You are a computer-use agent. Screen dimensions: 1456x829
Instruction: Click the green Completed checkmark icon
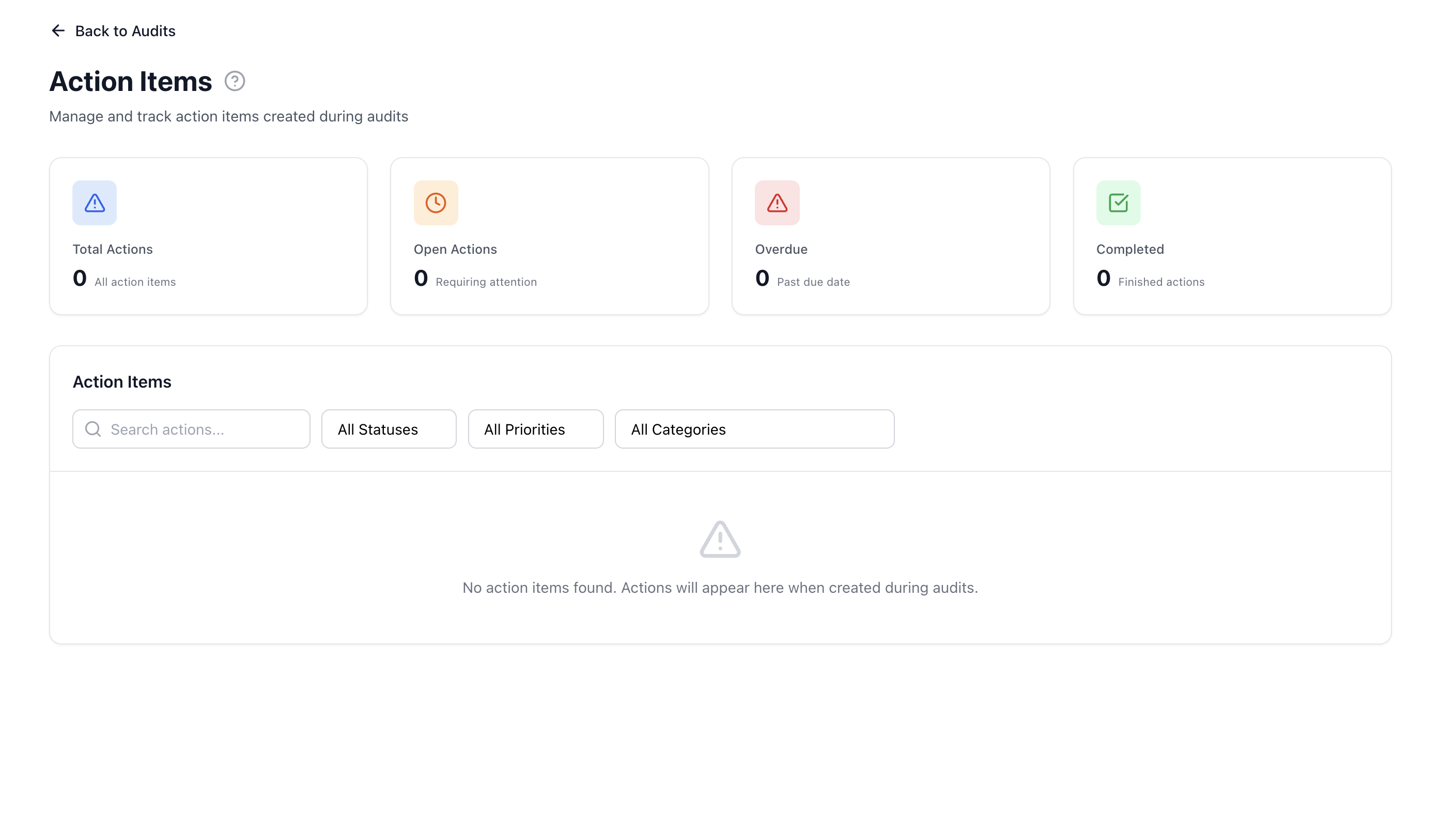coord(1118,202)
